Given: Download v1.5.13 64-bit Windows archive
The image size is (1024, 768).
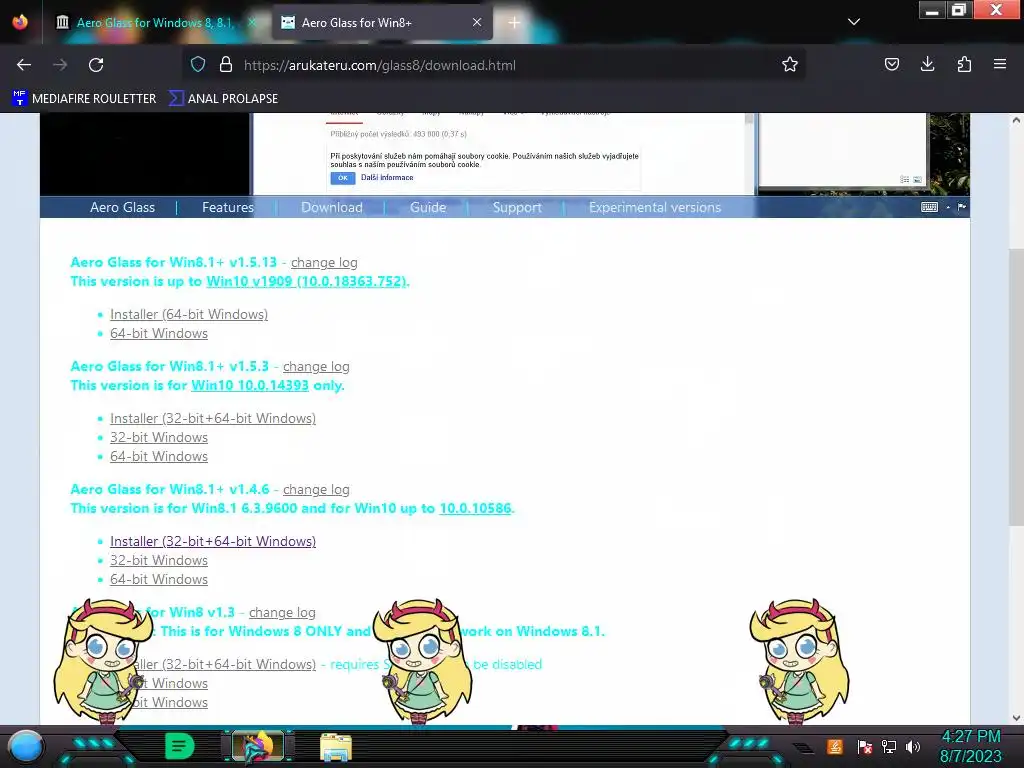Looking at the screenshot, I should tap(159, 333).
